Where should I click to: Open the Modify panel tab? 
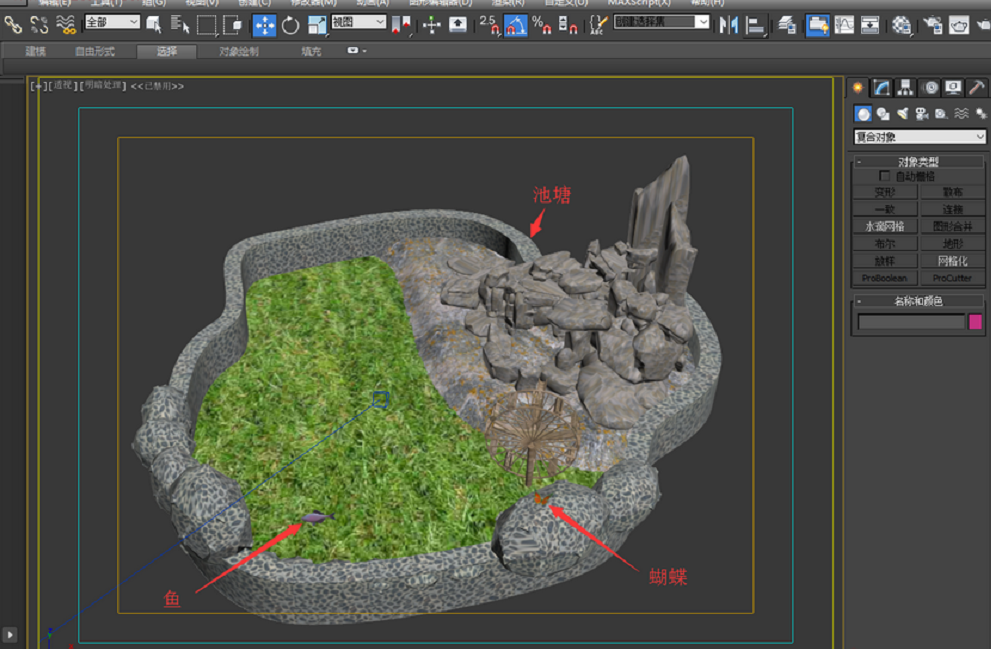[x=881, y=88]
